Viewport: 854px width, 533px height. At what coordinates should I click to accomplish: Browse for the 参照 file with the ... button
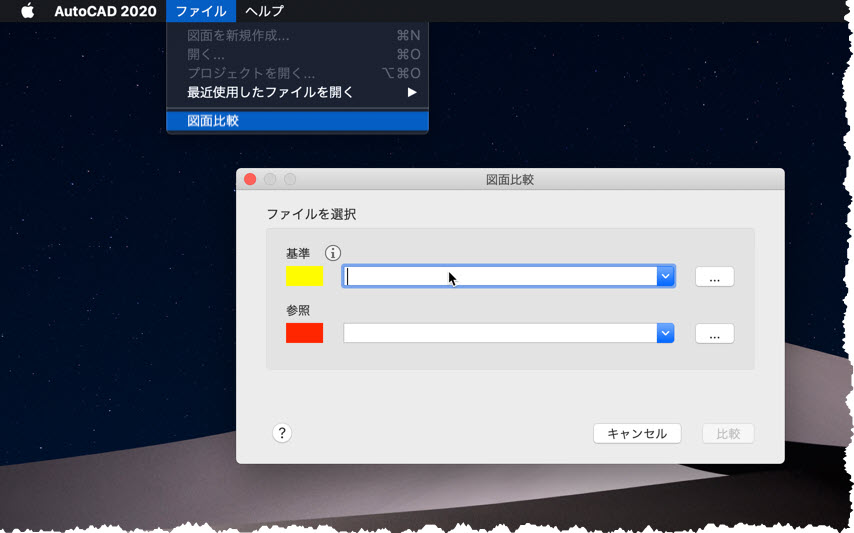coord(715,334)
